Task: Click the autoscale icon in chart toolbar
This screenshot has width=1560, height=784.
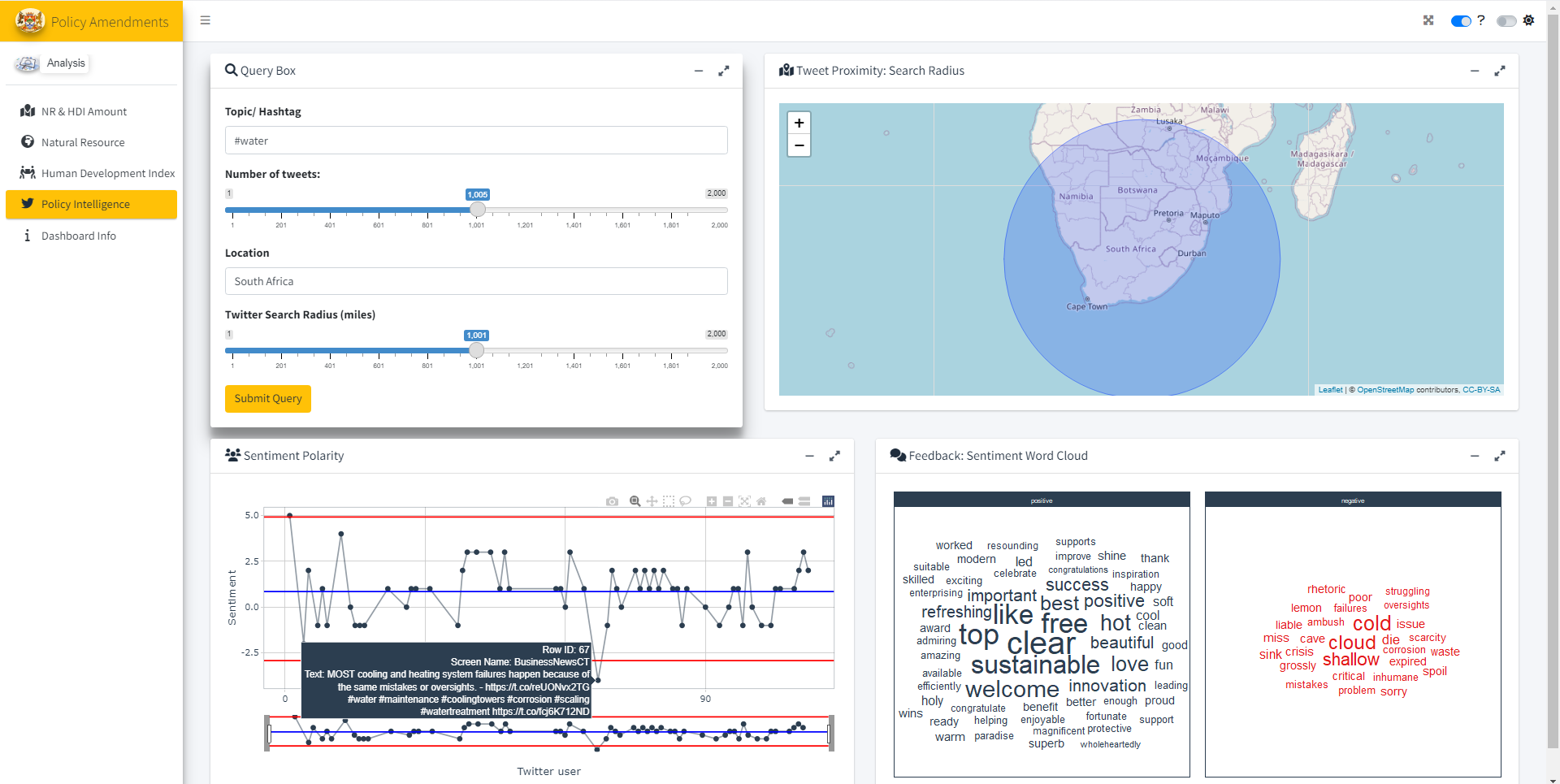Action: point(744,501)
